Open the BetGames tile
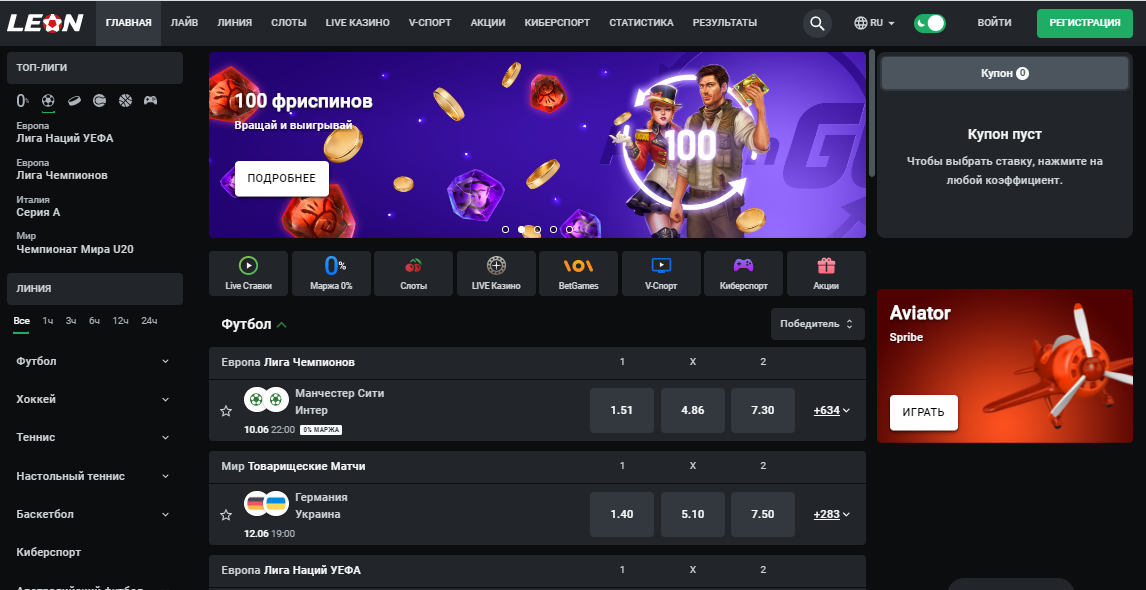The height and width of the screenshot is (590, 1146). (x=578, y=273)
